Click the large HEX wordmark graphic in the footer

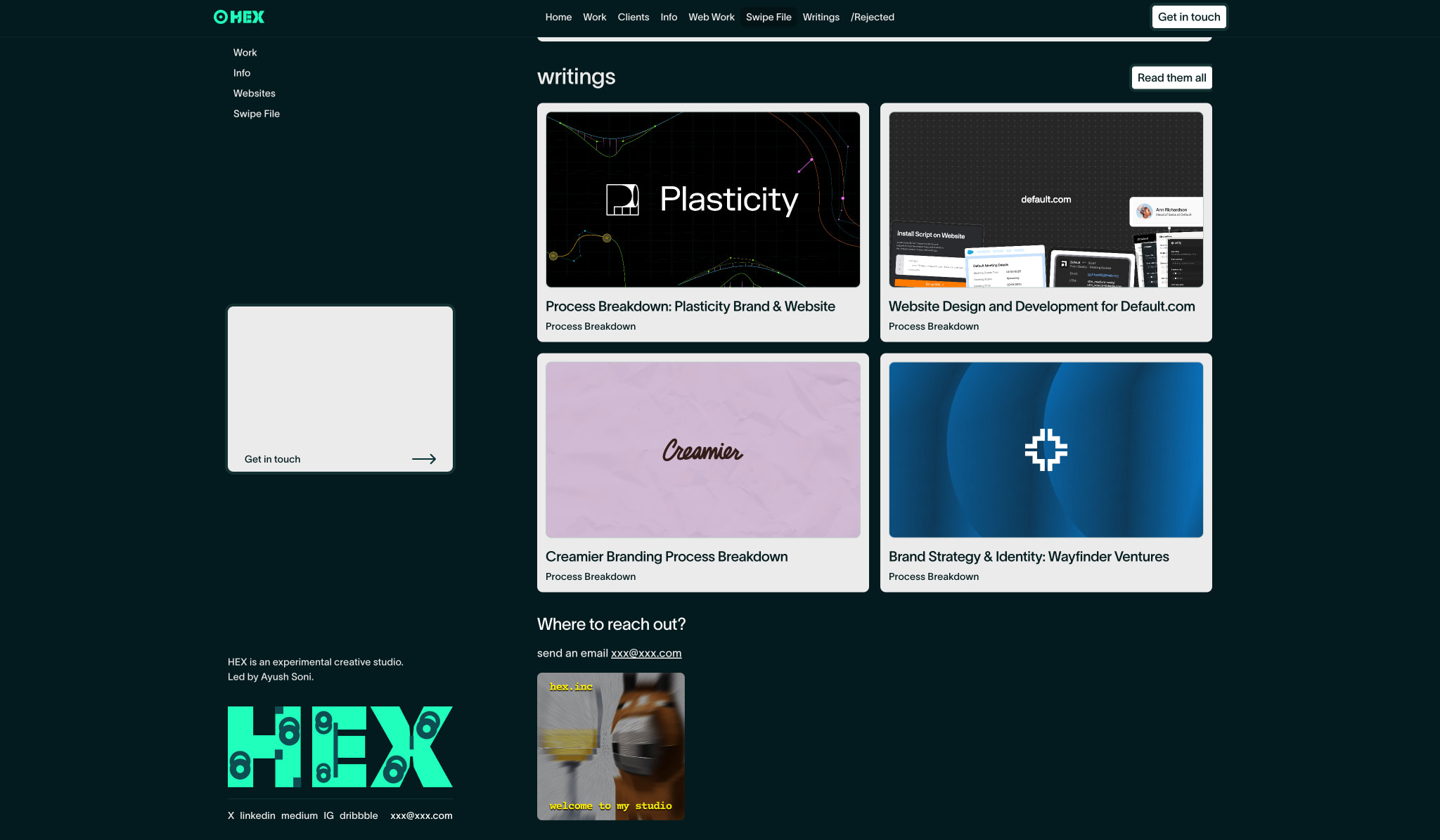340,747
